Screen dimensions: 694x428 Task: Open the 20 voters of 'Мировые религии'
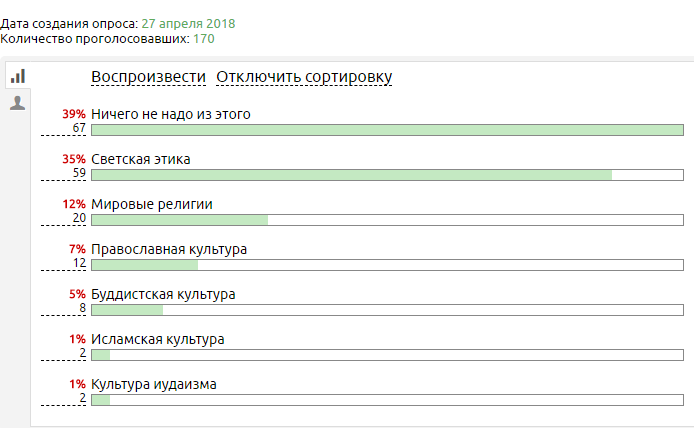[x=79, y=219]
